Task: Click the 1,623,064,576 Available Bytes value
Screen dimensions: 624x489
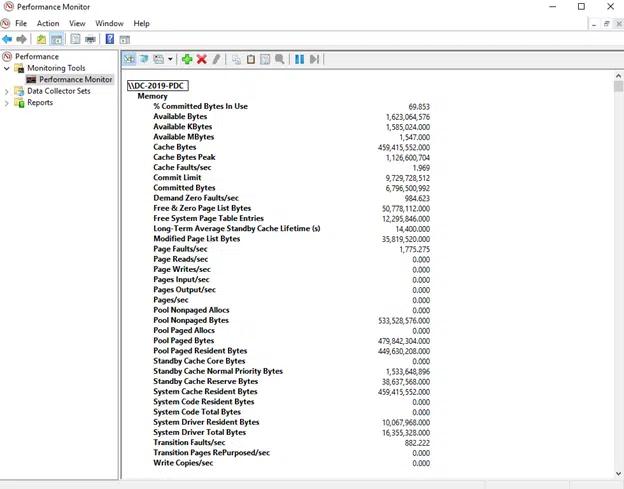Action: coord(408,117)
